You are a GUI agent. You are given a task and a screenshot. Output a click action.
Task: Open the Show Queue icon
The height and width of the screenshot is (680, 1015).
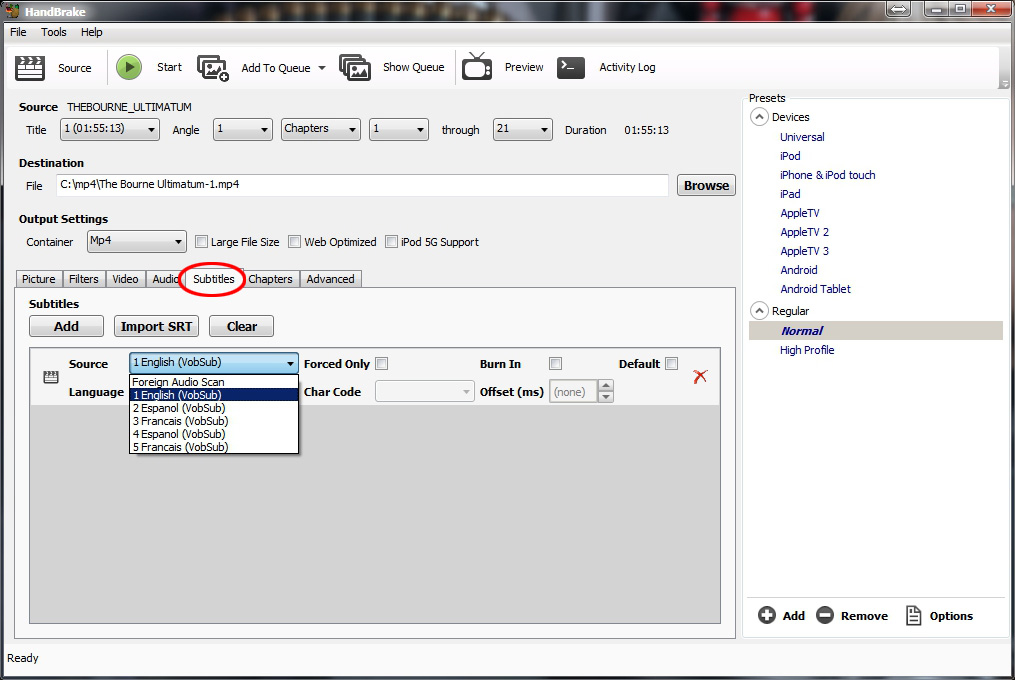click(355, 67)
